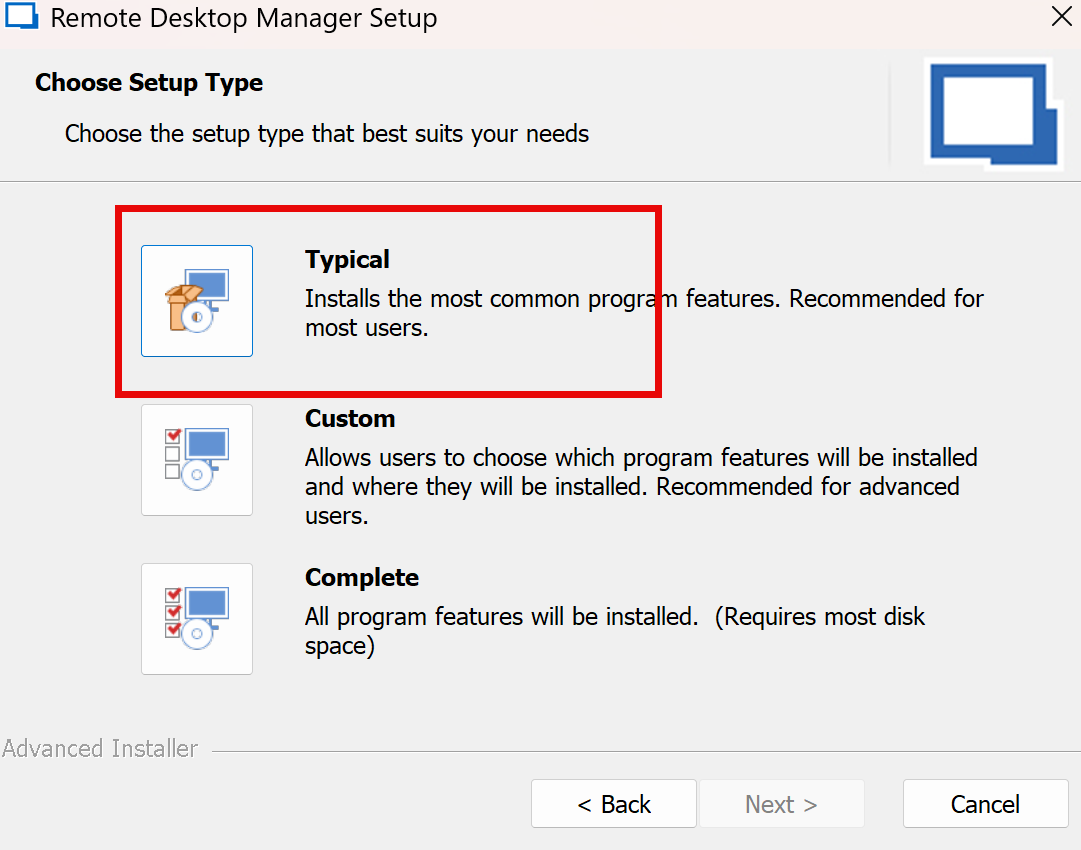Click the 'Advanced Installer' footer label

pyautogui.click(x=100, y=749)
